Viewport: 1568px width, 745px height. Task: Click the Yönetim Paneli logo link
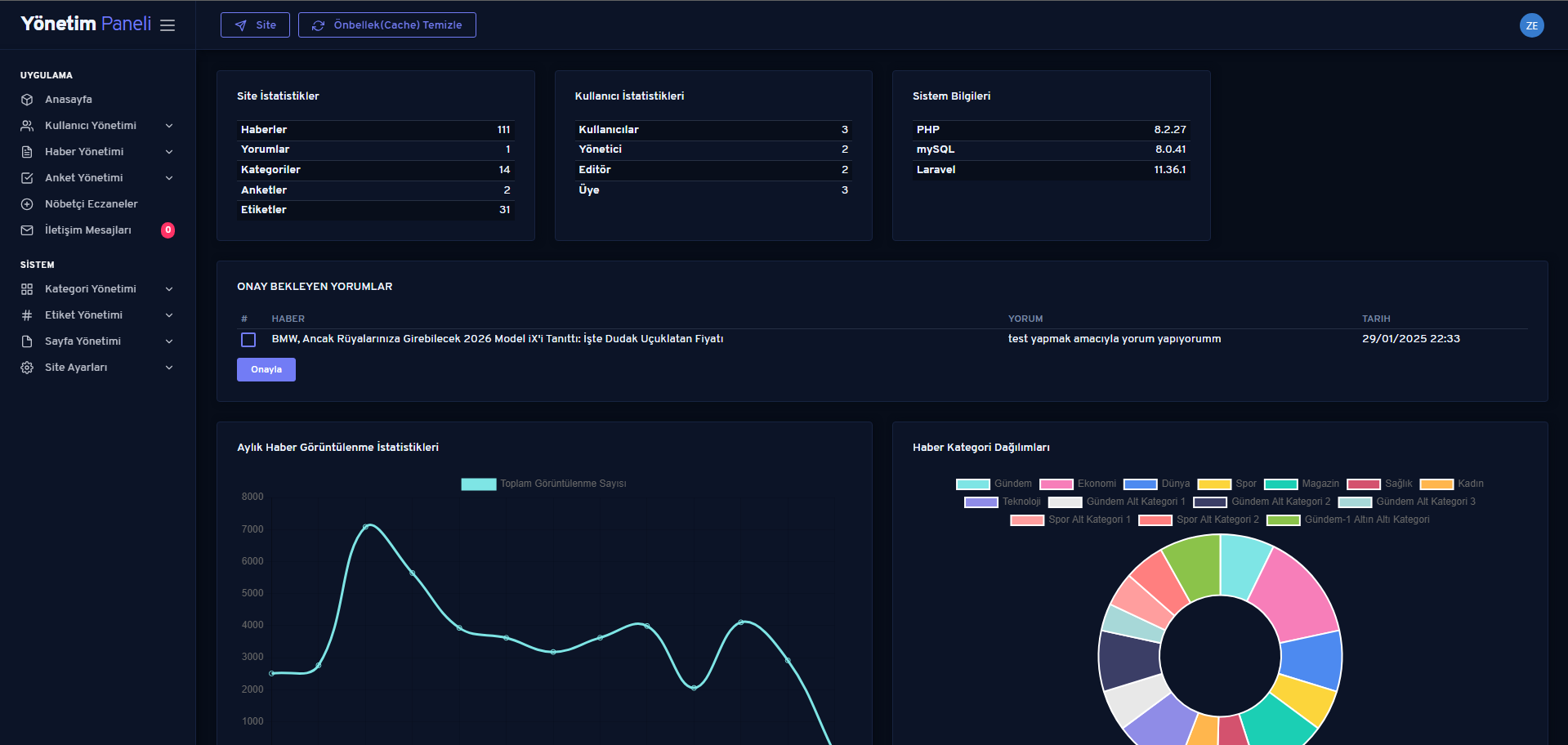[x=86, y=24]
